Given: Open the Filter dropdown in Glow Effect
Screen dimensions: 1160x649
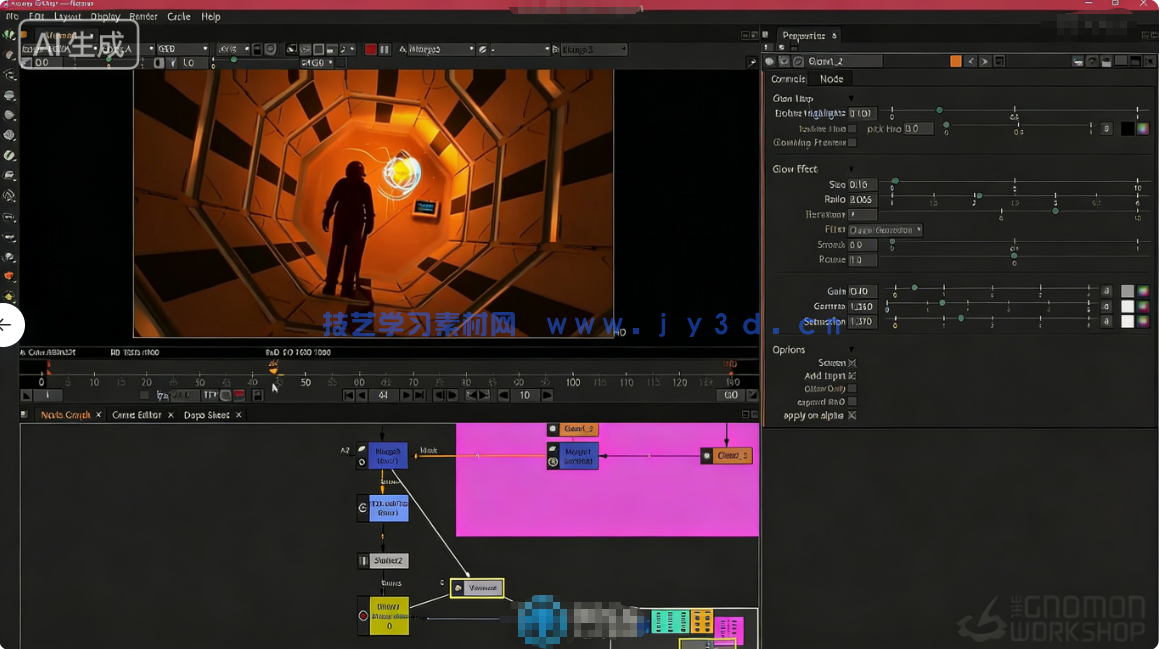Looking at the screenshot, I should coord(885,230).
